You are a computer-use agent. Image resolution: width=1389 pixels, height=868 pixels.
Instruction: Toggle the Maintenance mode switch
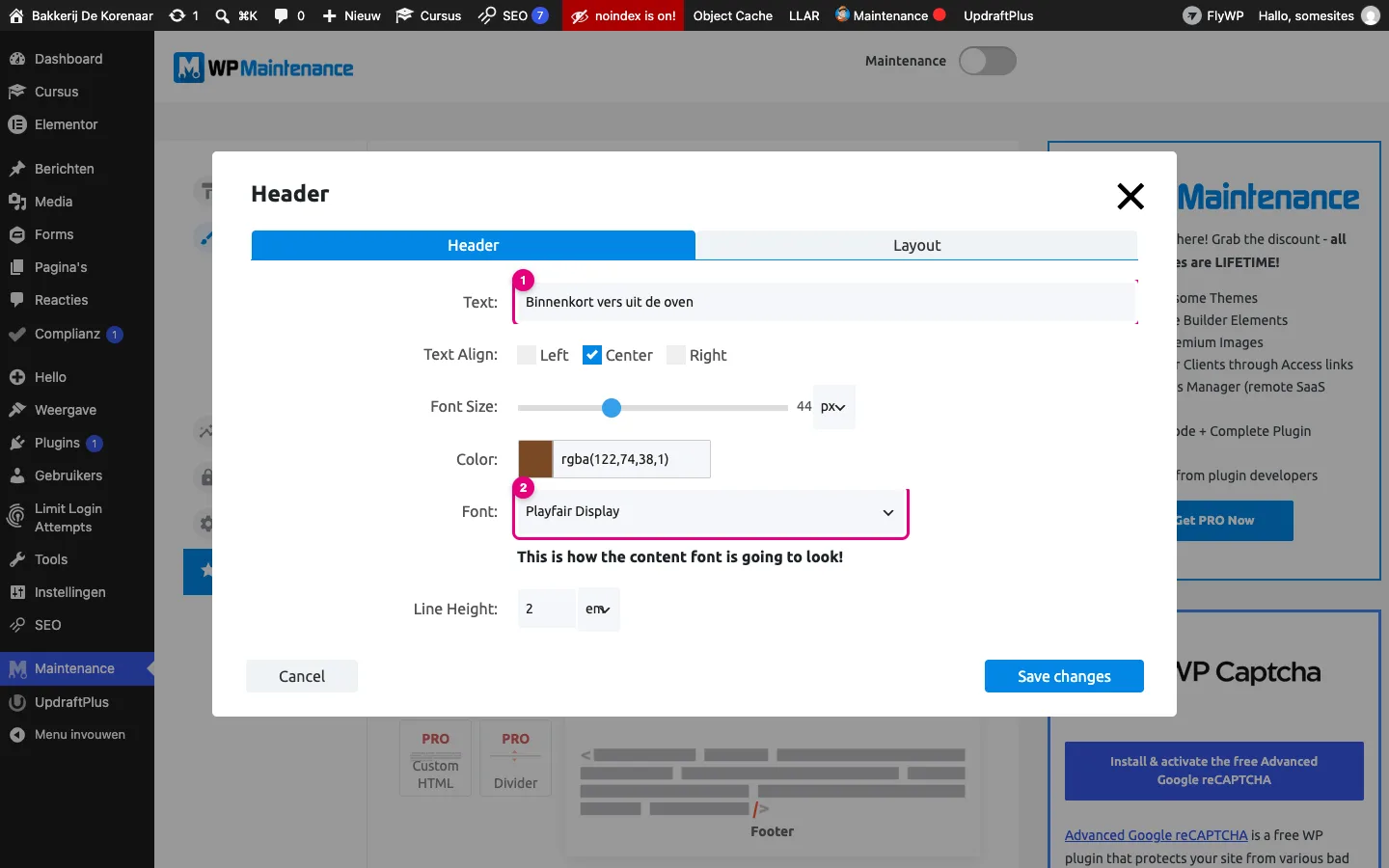point(988,61)
